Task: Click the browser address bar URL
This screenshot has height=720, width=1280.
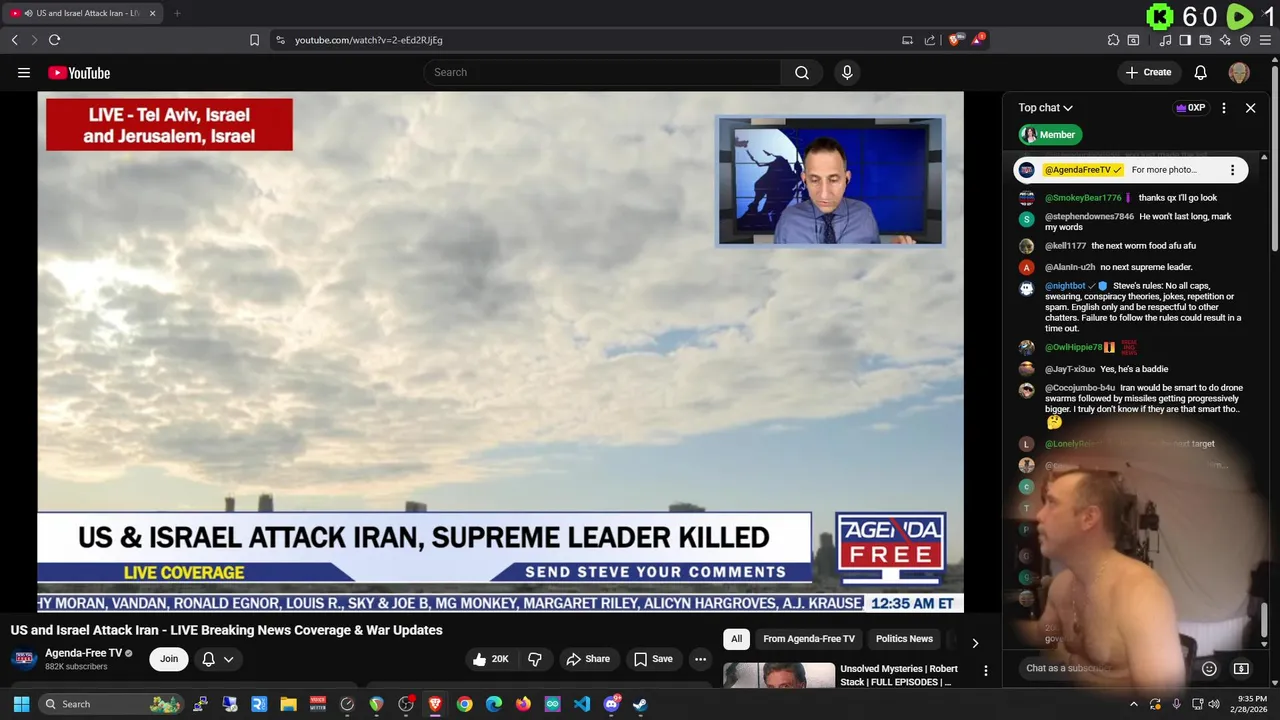Action: coord(369,40)
